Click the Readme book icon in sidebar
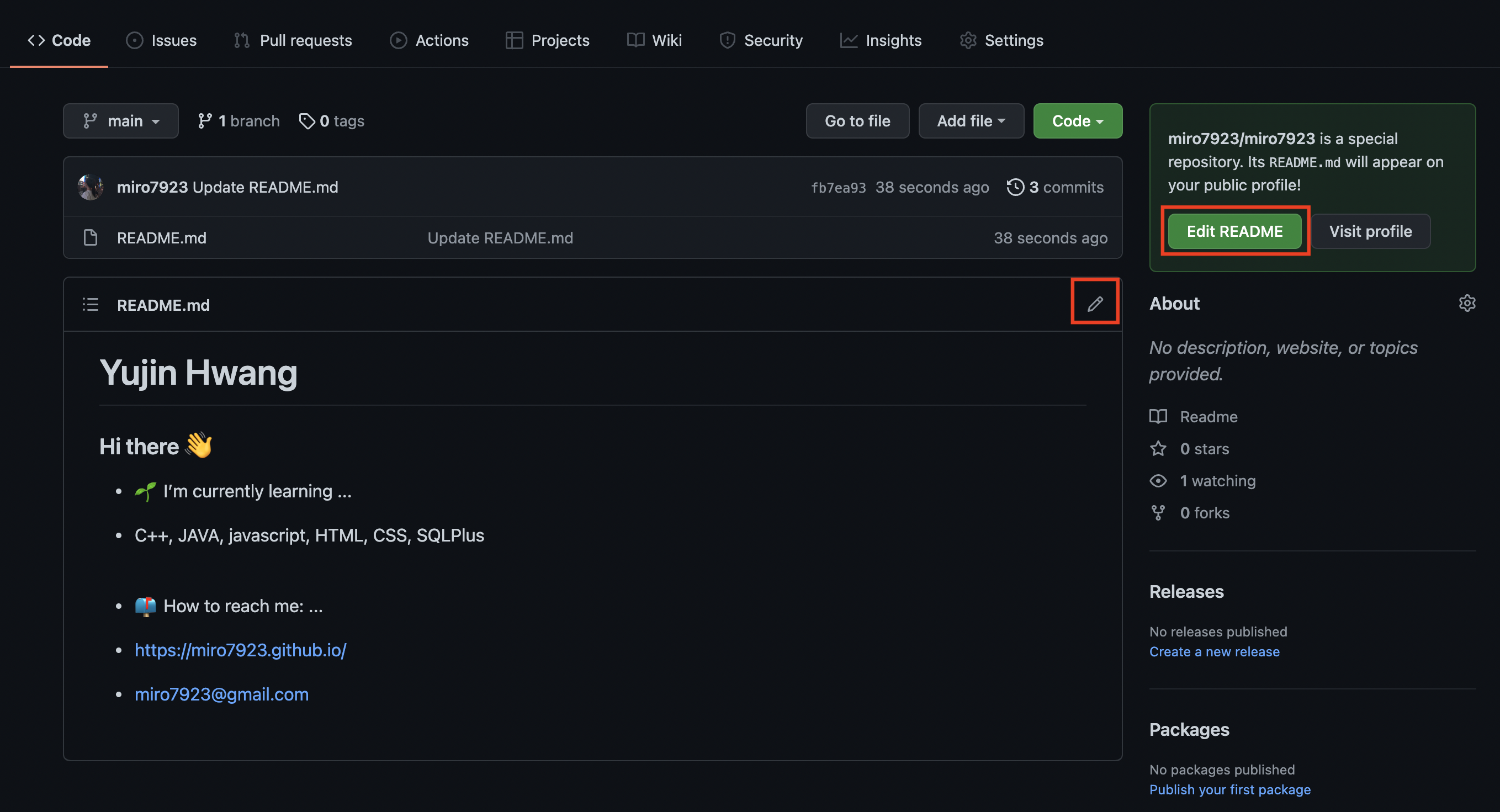1500x812 pixels. click(1158, 416)
